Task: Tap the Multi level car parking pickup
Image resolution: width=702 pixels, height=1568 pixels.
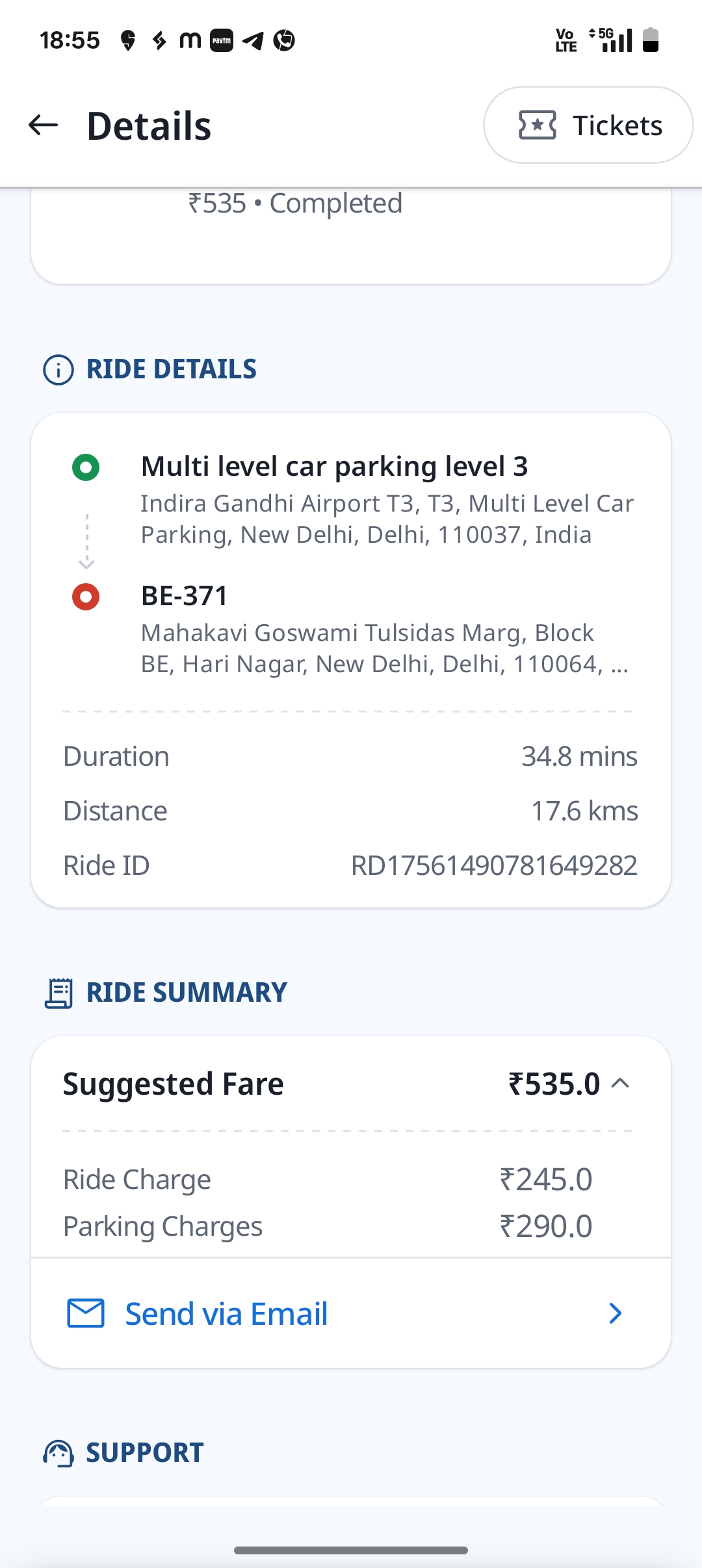Action: coord(334,467)
